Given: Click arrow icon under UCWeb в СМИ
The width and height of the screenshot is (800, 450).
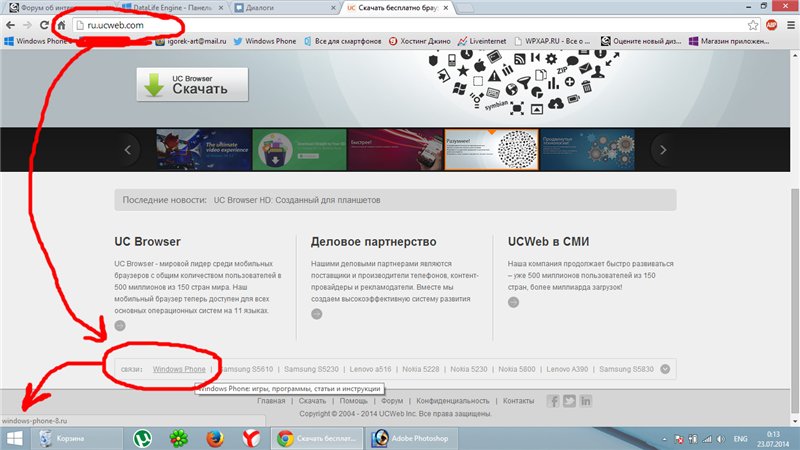Looking at the screenshot, I should click(513, 302).
